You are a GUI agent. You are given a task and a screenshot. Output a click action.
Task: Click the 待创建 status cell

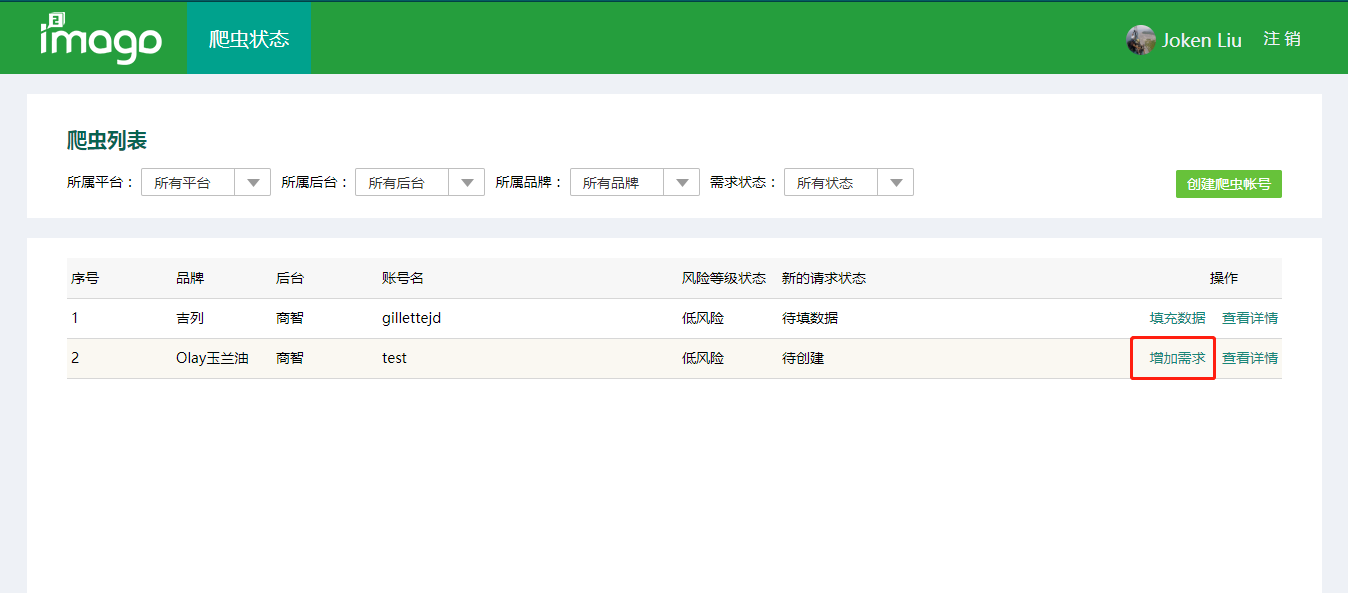pos(803,358)
